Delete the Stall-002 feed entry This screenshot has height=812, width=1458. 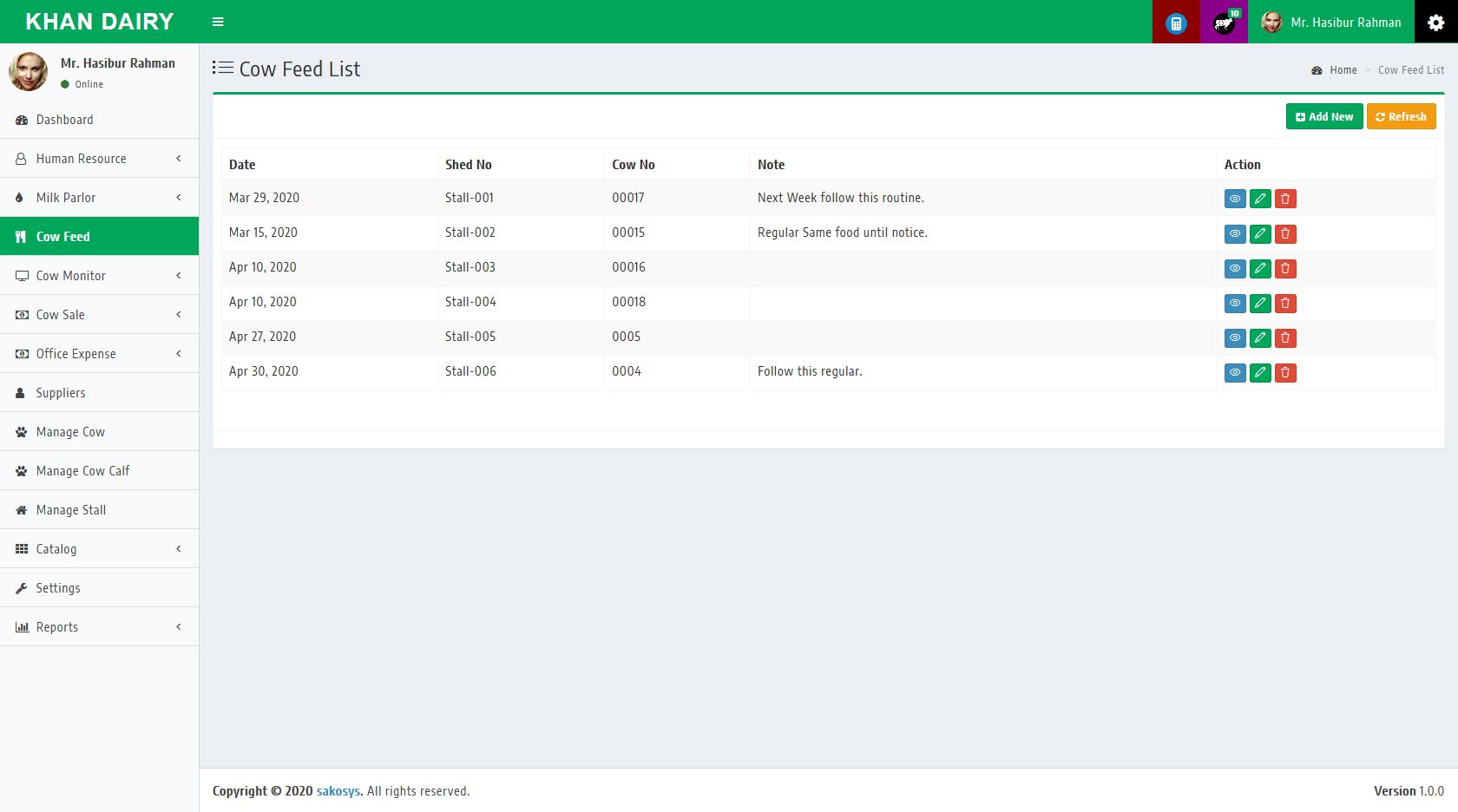(x=1285, y=233)
